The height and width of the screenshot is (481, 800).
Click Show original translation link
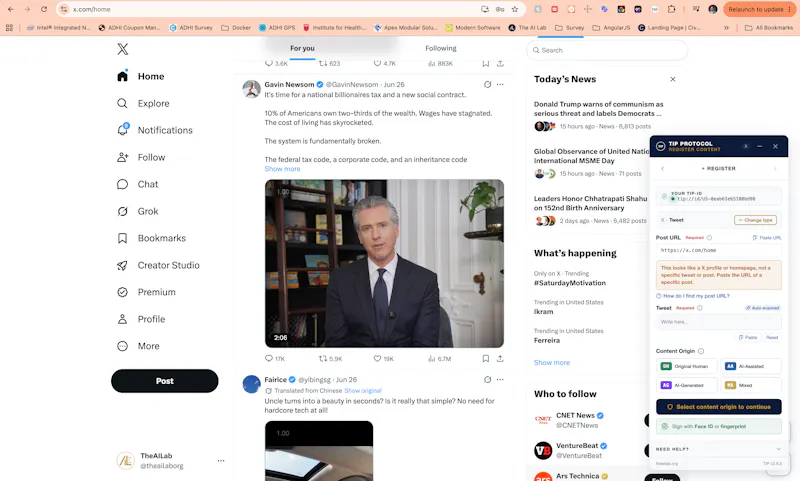363,391
